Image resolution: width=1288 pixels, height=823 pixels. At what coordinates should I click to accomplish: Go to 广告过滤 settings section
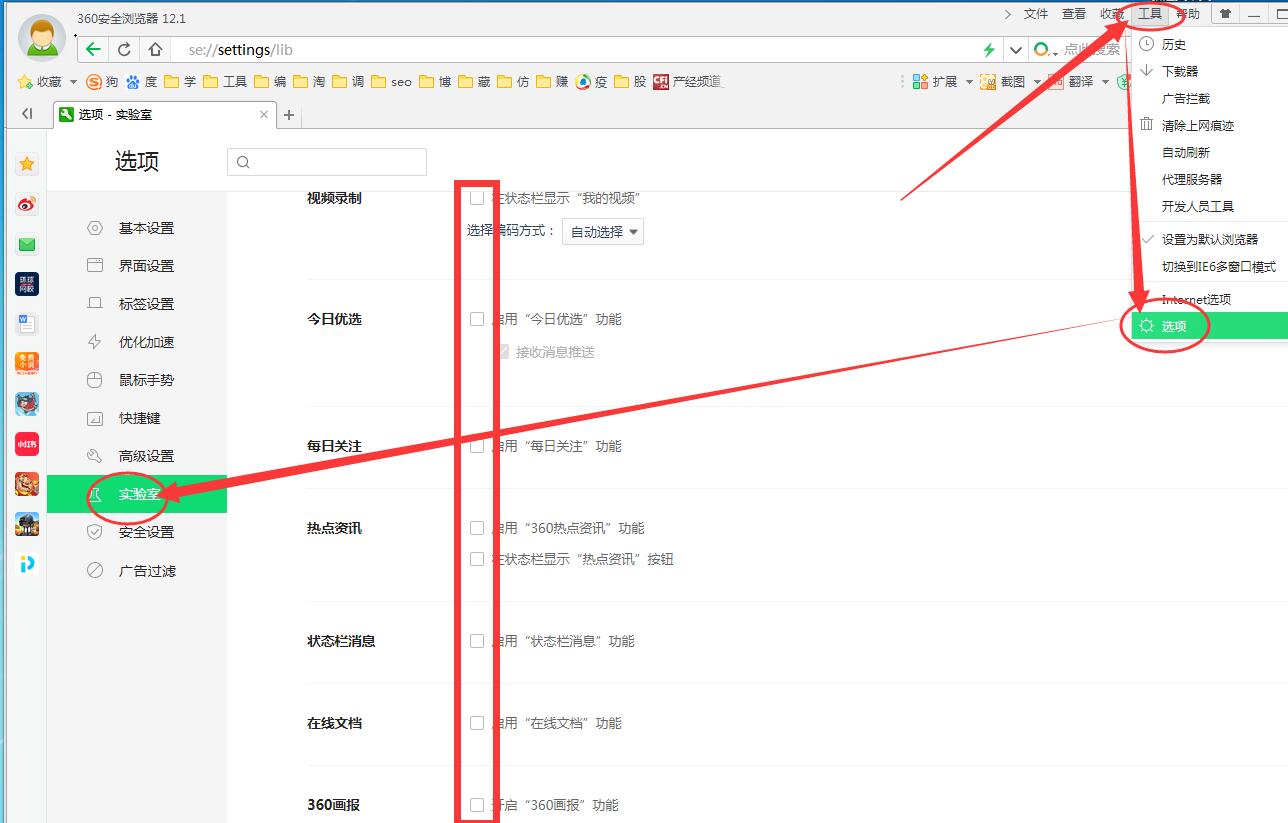coord(137,571)
